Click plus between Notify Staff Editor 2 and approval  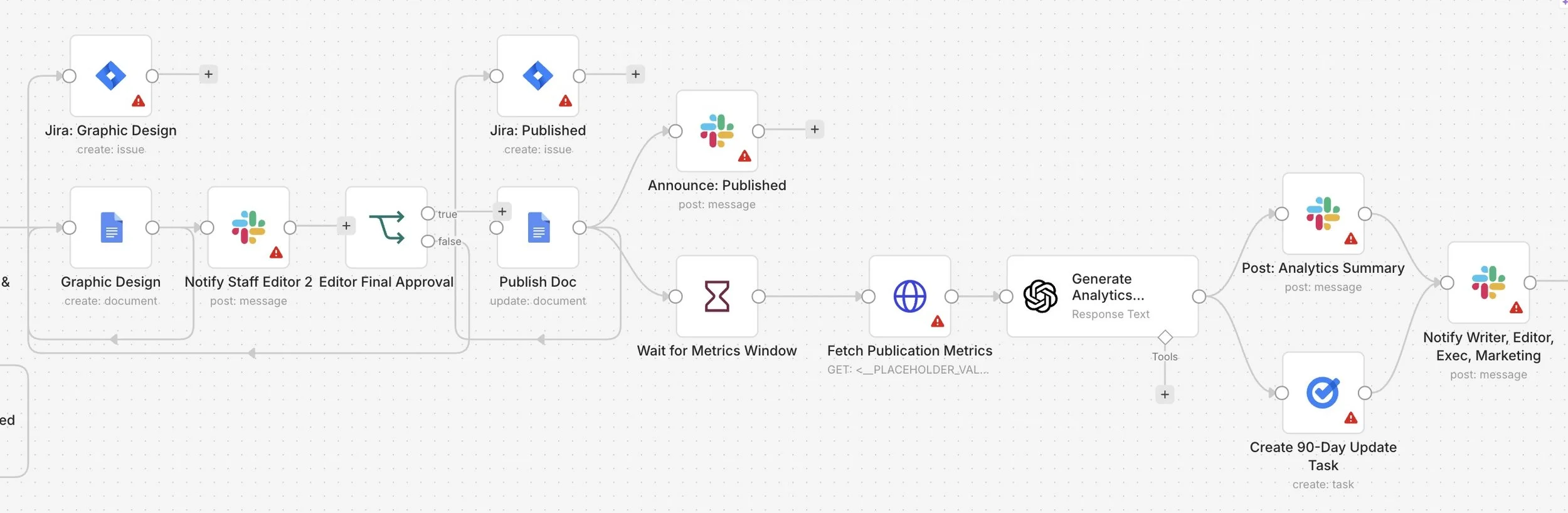[346, 226]
